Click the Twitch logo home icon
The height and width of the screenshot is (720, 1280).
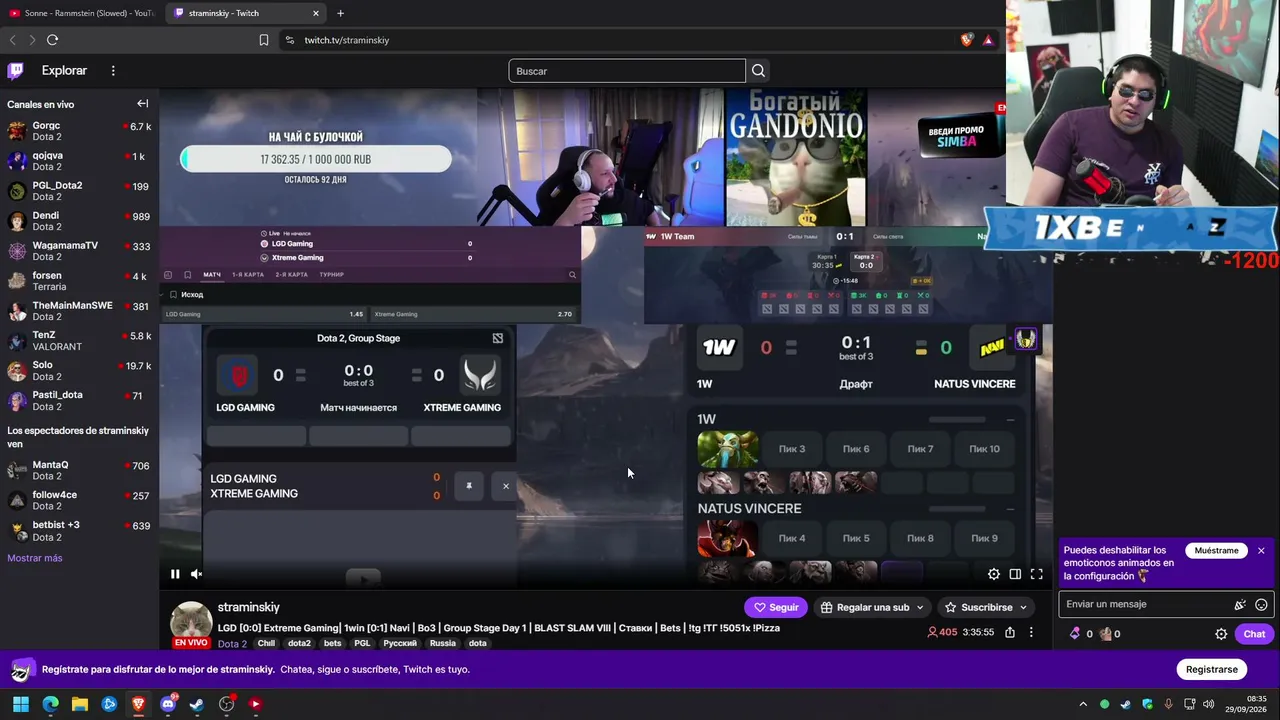[x=16, y=71]
